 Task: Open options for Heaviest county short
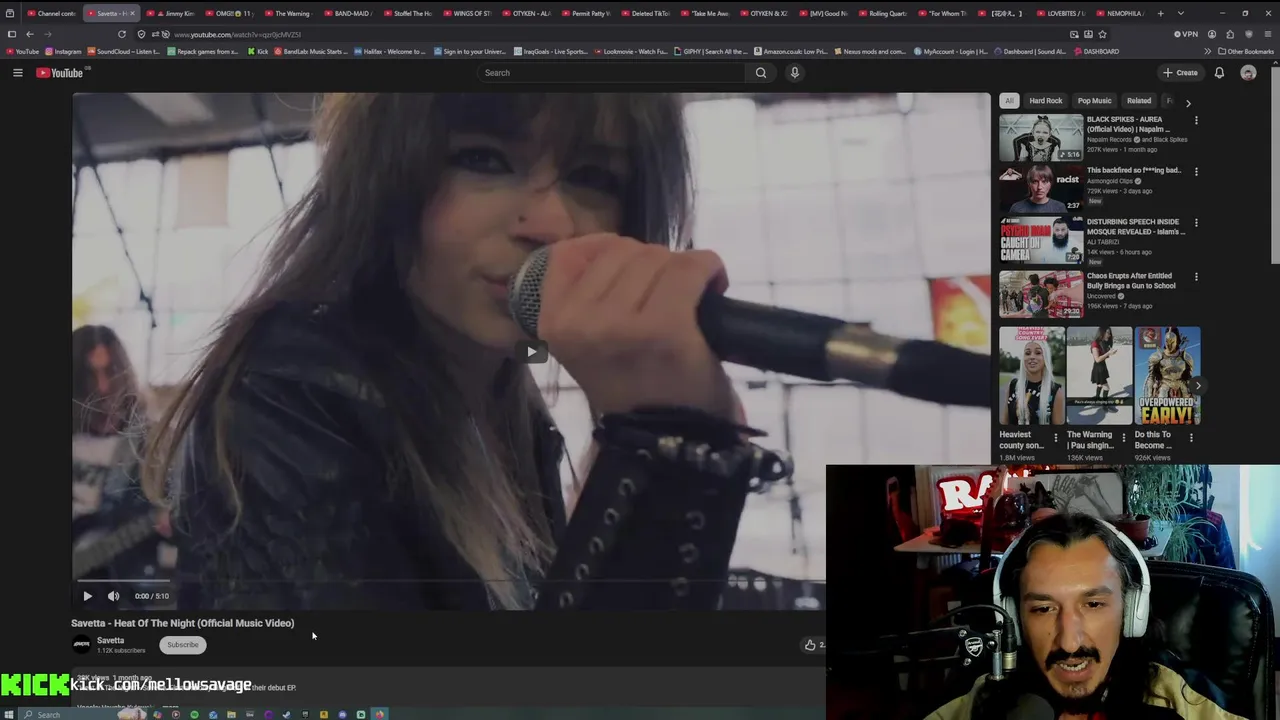tap(1056, 438)
